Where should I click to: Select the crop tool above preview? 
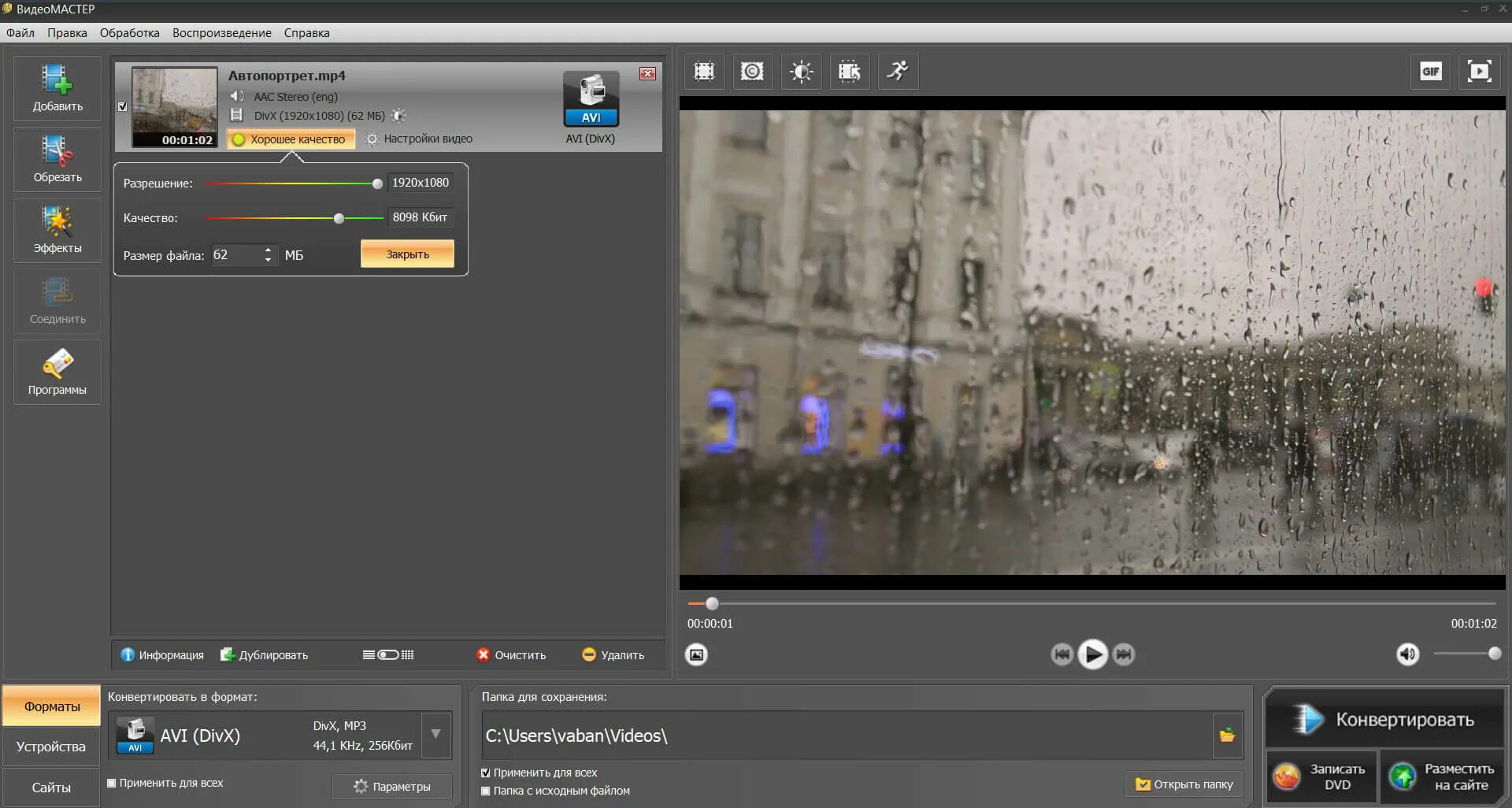(704, 72)
